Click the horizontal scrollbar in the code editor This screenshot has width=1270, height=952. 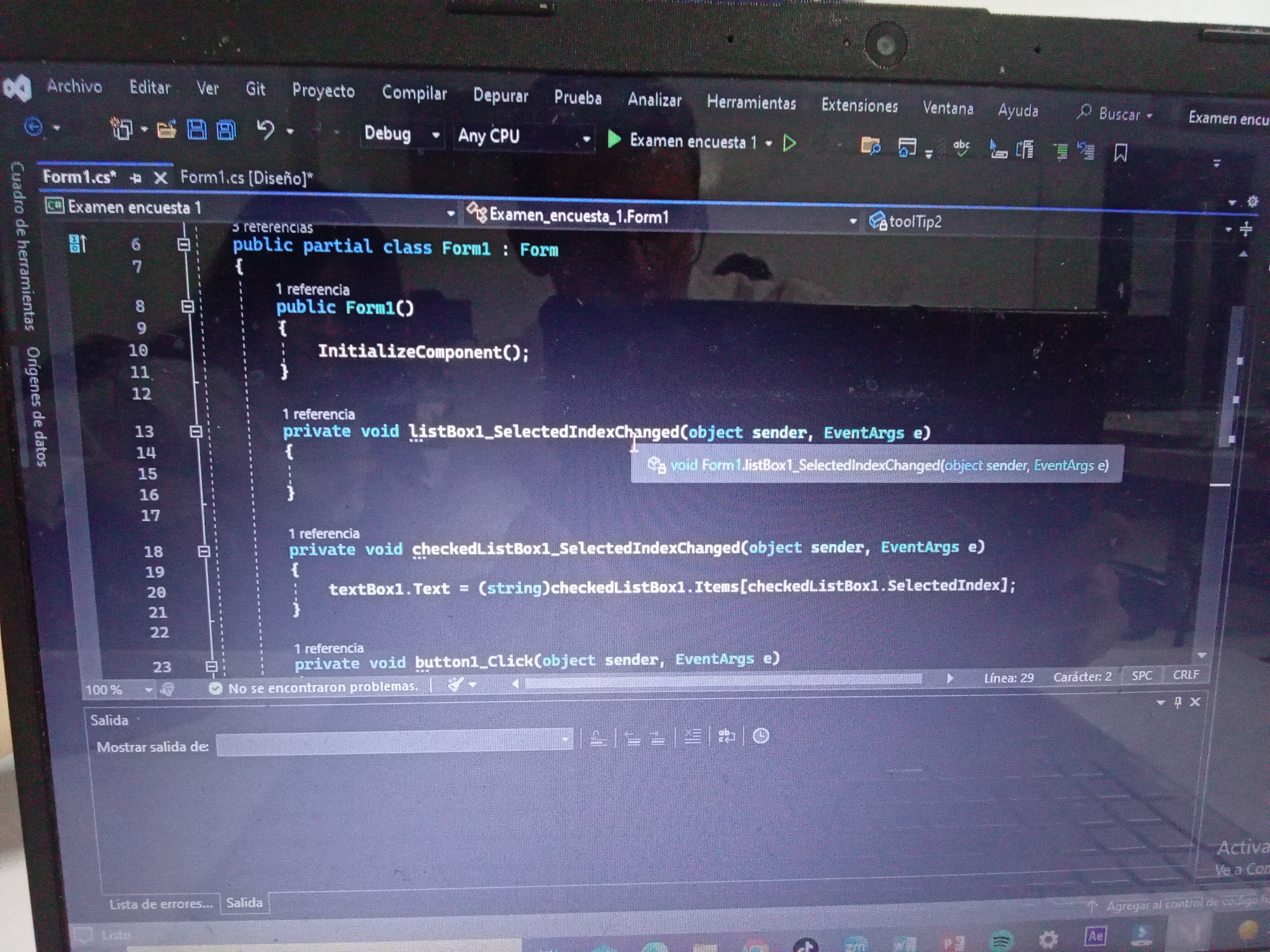click(x=723, y=681)
